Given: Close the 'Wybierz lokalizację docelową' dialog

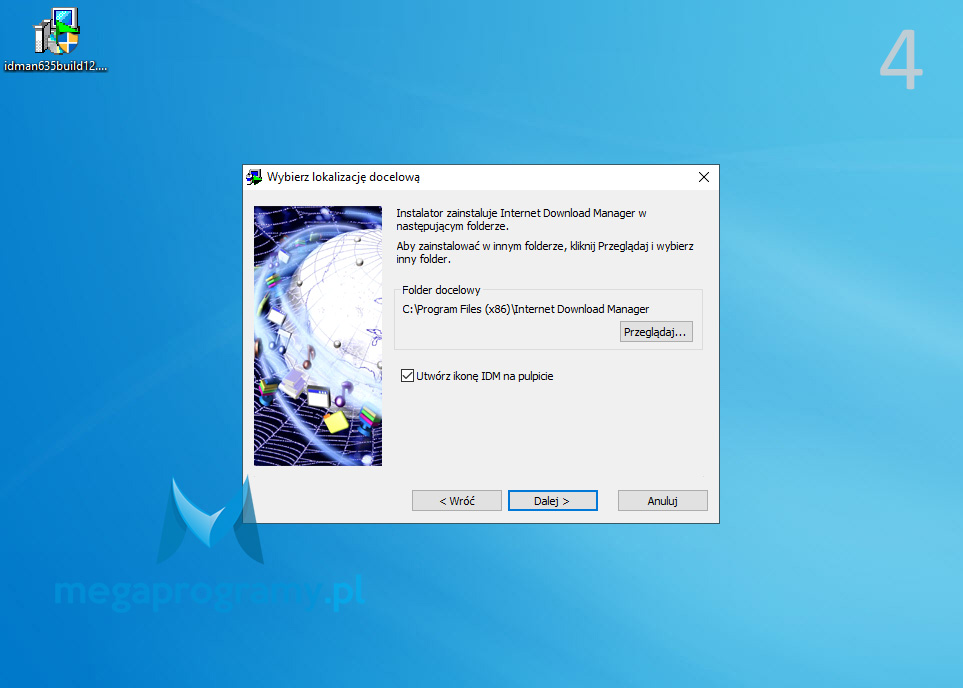Looking at the screenshot, I should [704, 178].
